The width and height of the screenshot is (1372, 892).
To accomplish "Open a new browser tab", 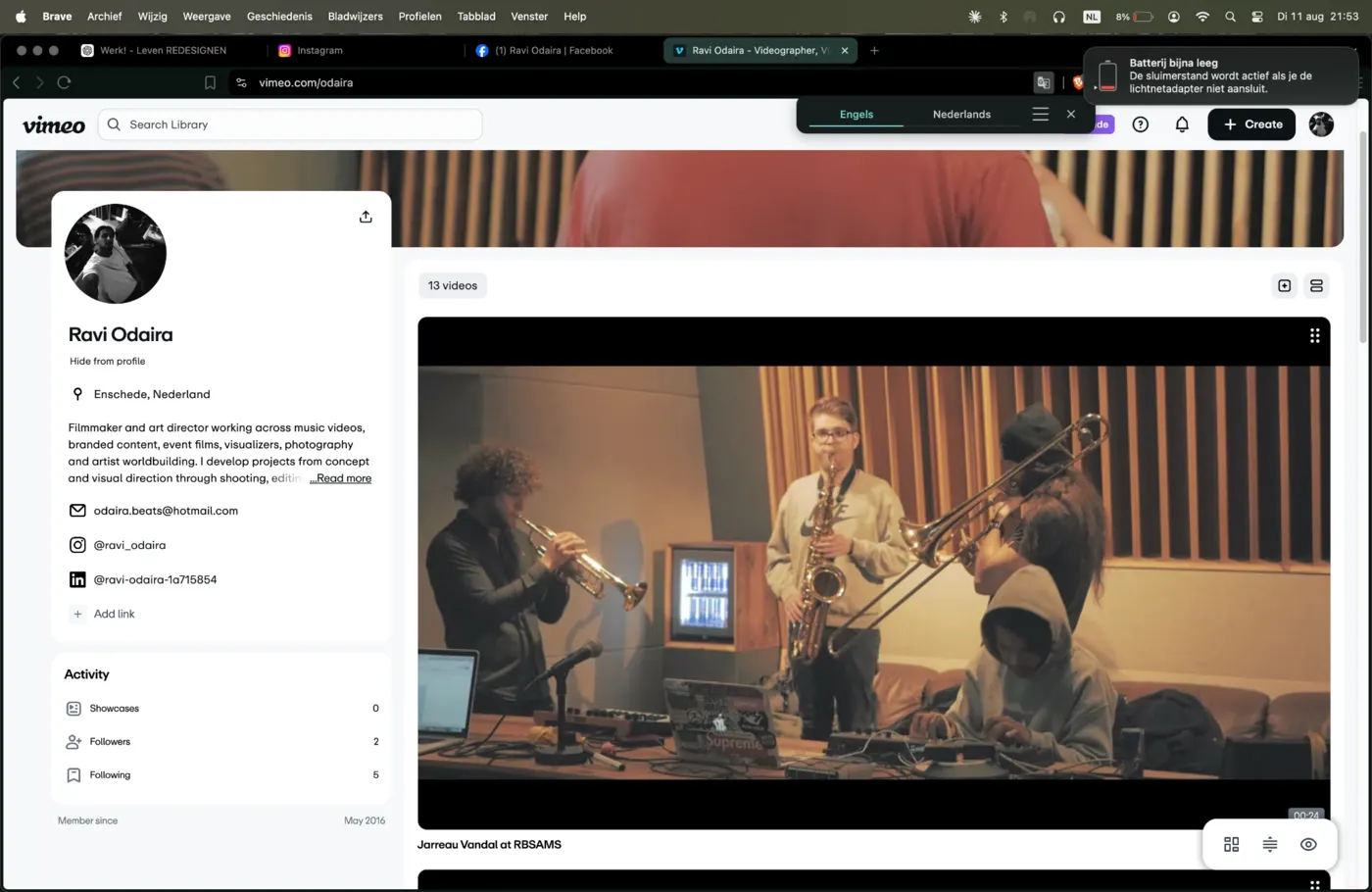I will 874,50.
